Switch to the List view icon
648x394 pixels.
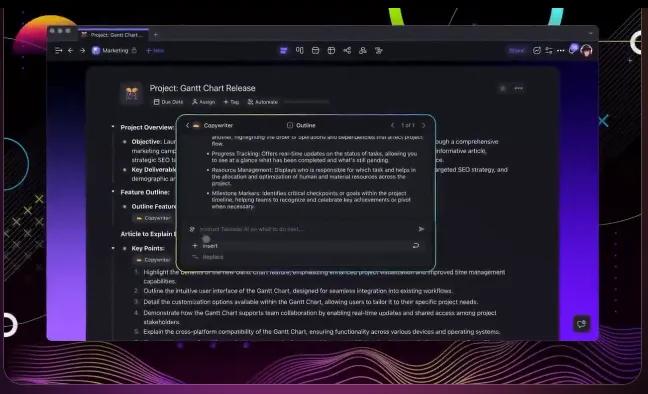[x=284, y=50]
